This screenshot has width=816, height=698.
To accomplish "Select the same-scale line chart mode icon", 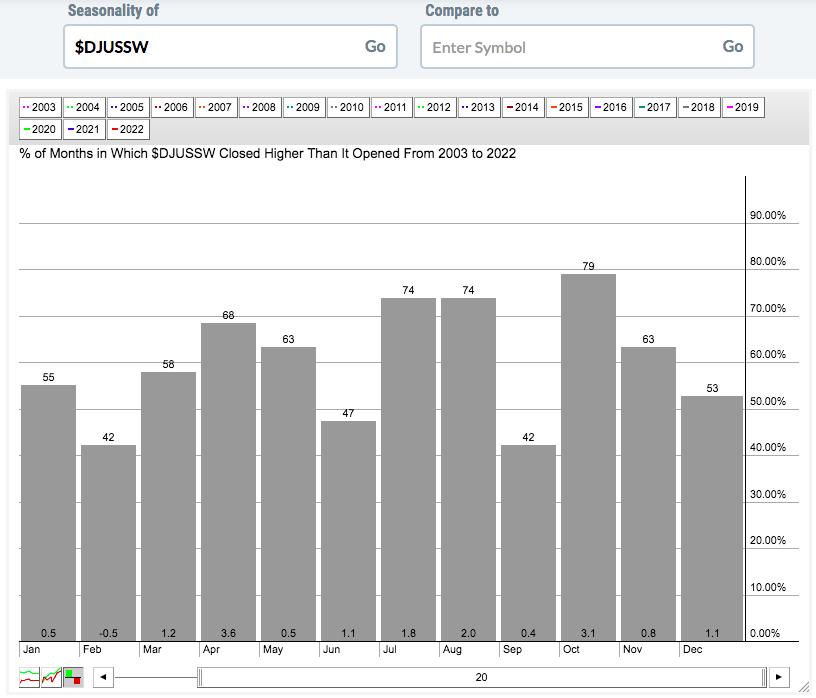I will (x=51, y=677).
